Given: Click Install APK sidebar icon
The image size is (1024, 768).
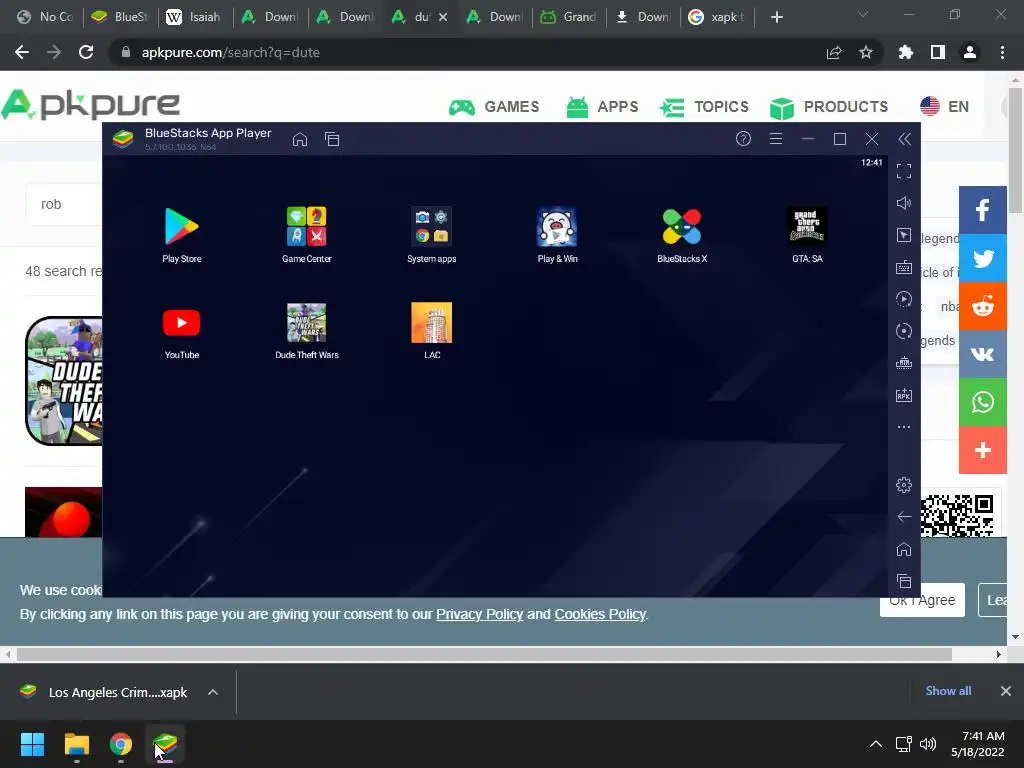Looking at the screenshot, I should pos(904,395).
